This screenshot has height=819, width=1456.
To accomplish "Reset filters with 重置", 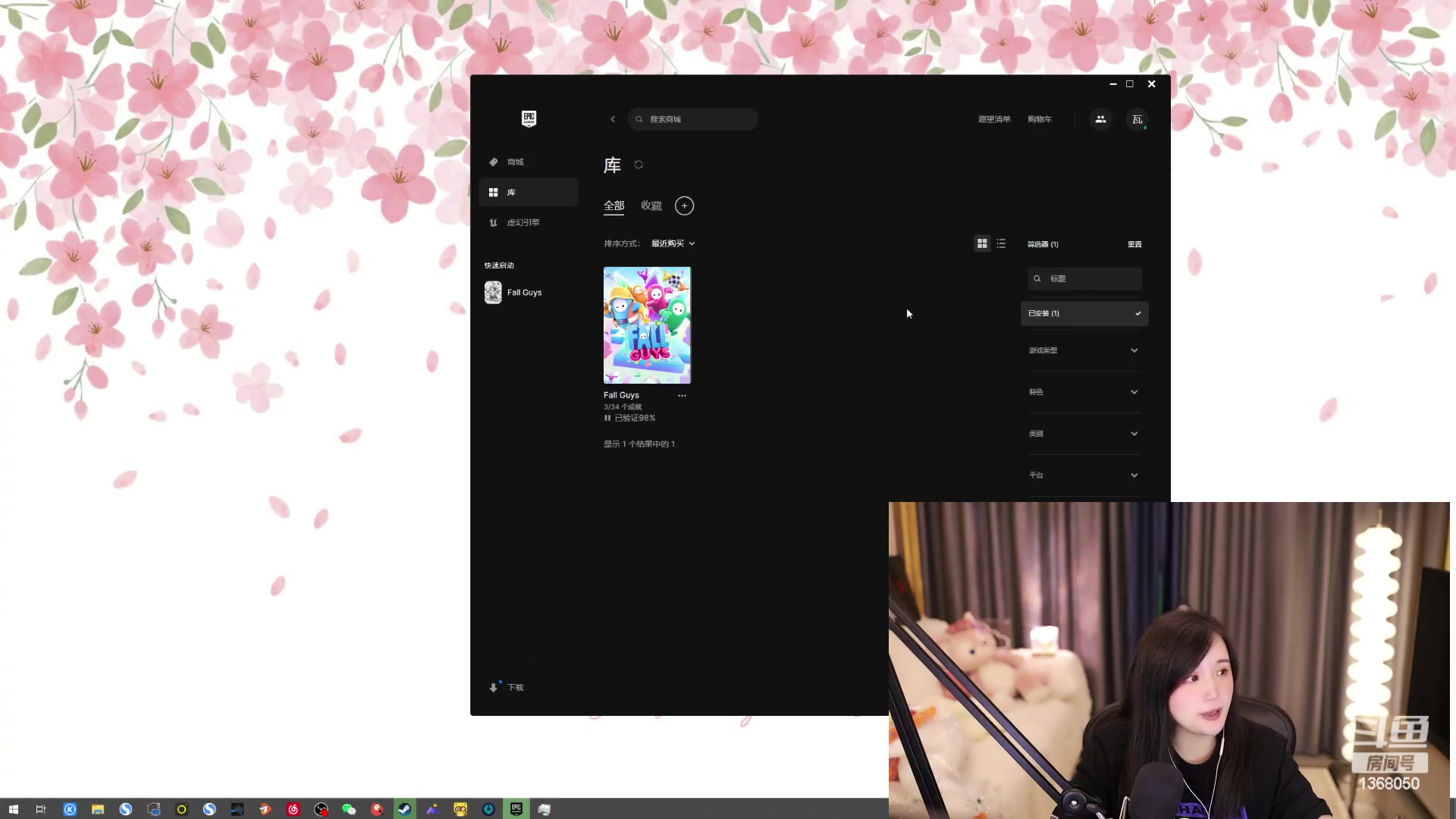I will pos(1134,244).
